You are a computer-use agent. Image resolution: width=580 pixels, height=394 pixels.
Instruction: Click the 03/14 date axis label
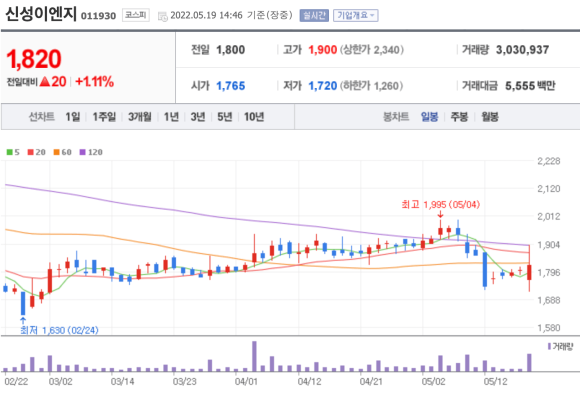pyautogui.click(x=122, y=381)
